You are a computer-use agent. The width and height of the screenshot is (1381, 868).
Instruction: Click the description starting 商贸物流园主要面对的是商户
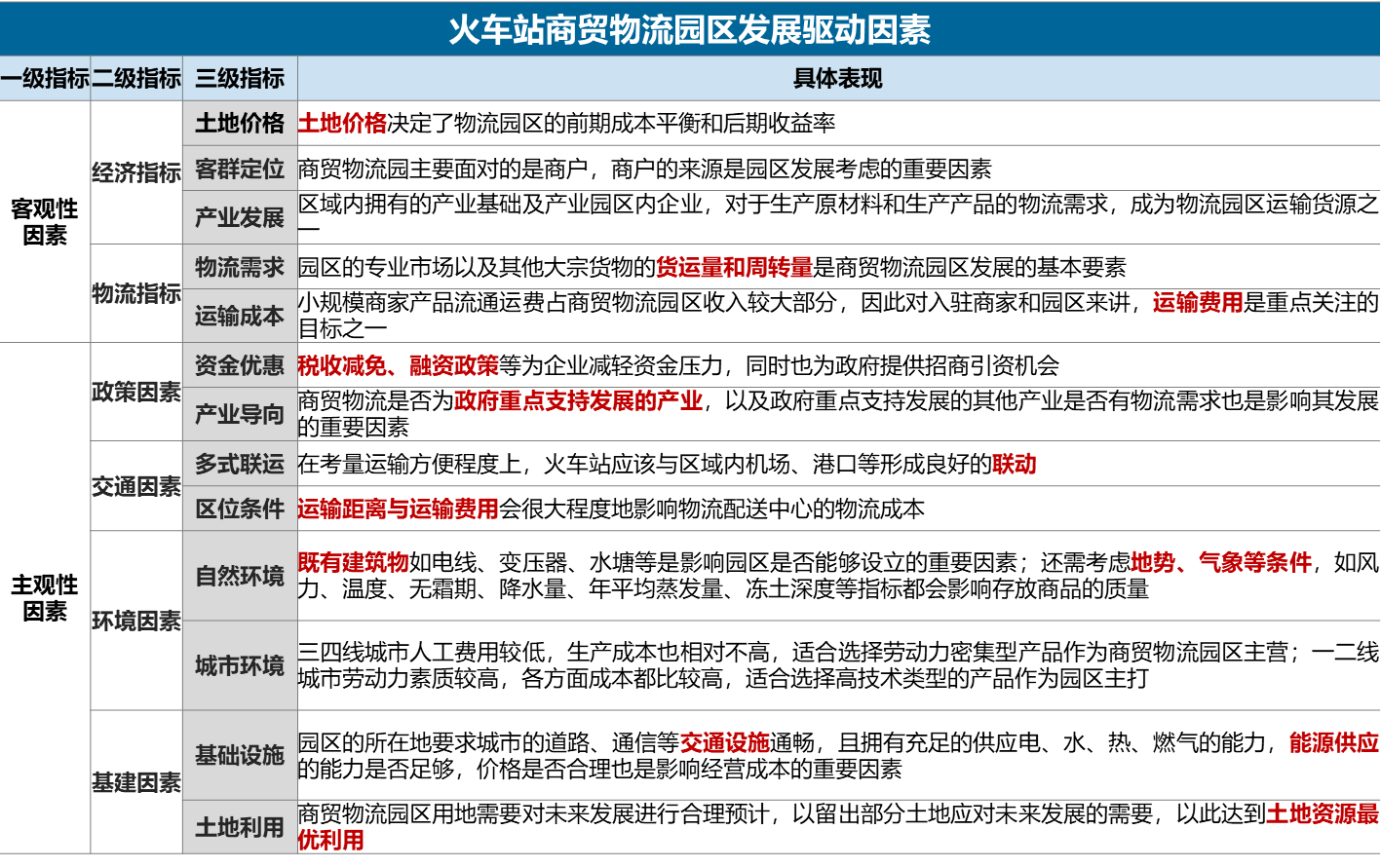point(644,170)
